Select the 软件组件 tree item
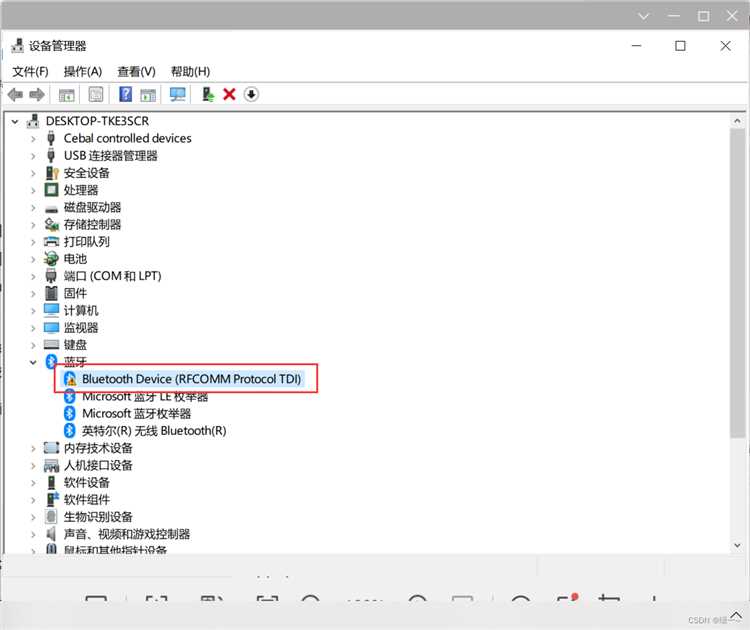Image resolution: width=750 pixels, height=630 pixels. [87, 500]
